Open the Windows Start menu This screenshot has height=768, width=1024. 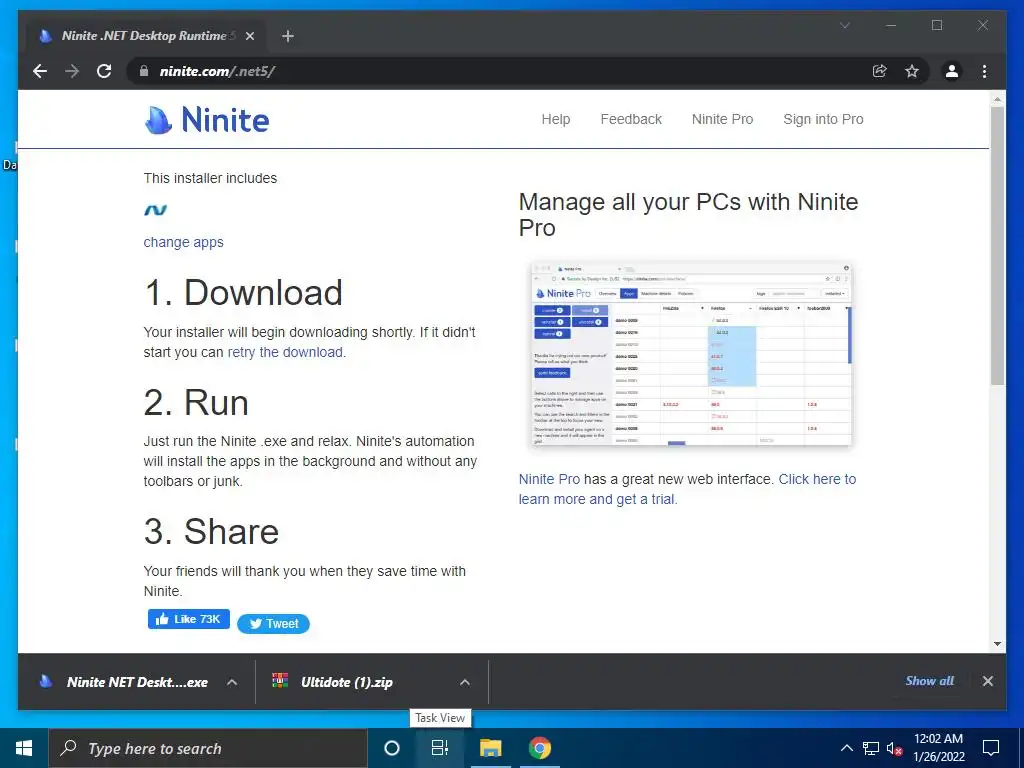(24, 748)
